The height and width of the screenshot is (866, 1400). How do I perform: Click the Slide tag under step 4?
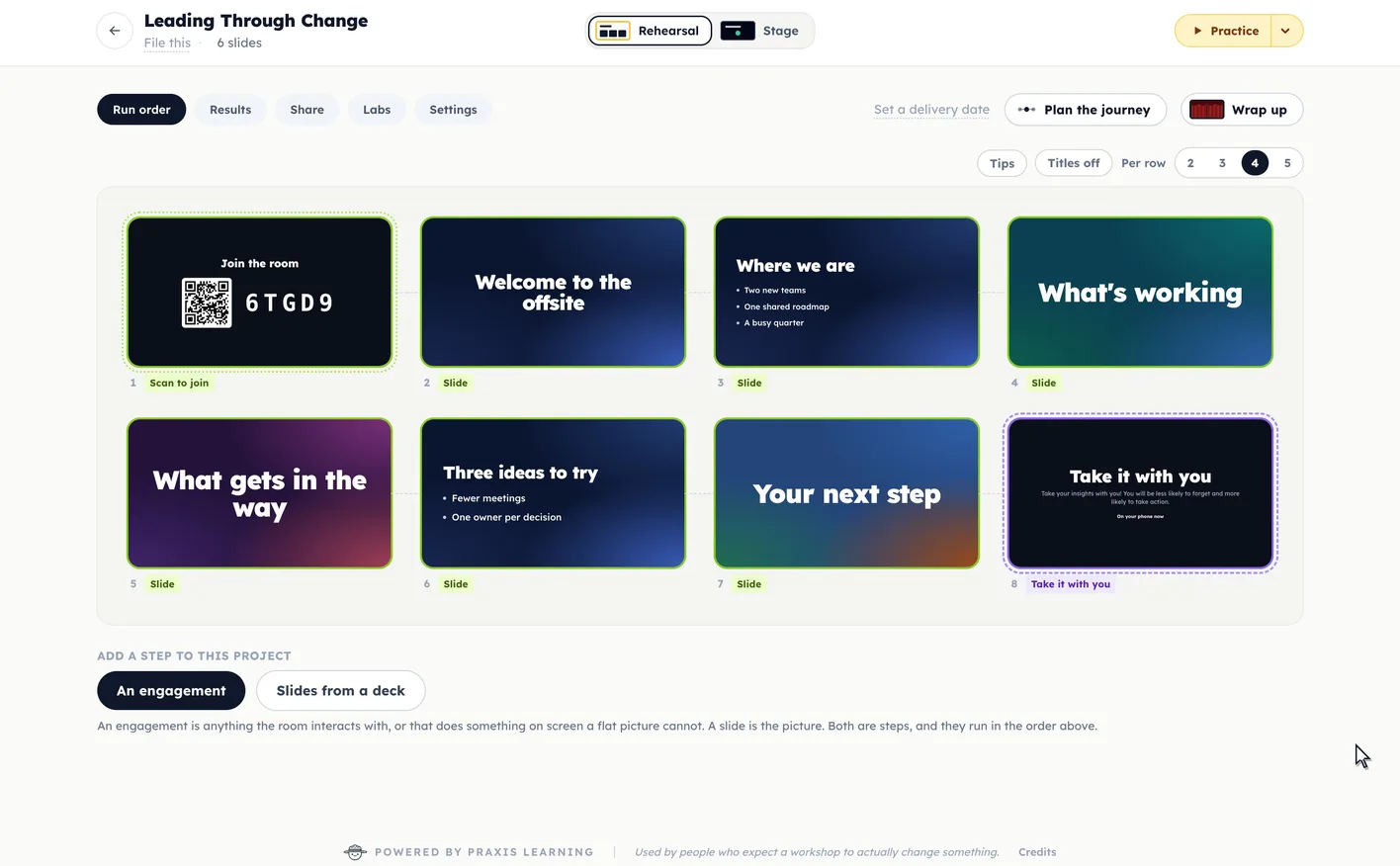click(x=1043, y=383)
